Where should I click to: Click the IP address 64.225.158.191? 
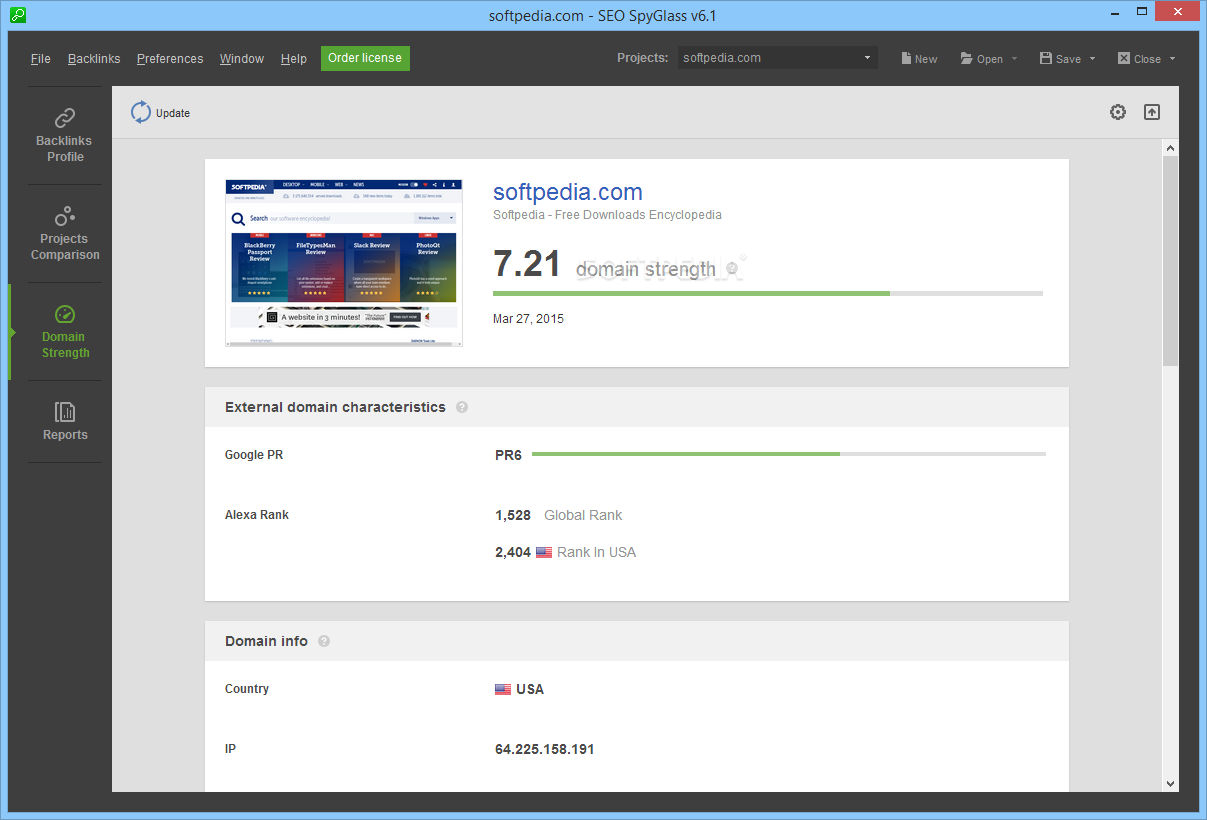tap(545, 749)
